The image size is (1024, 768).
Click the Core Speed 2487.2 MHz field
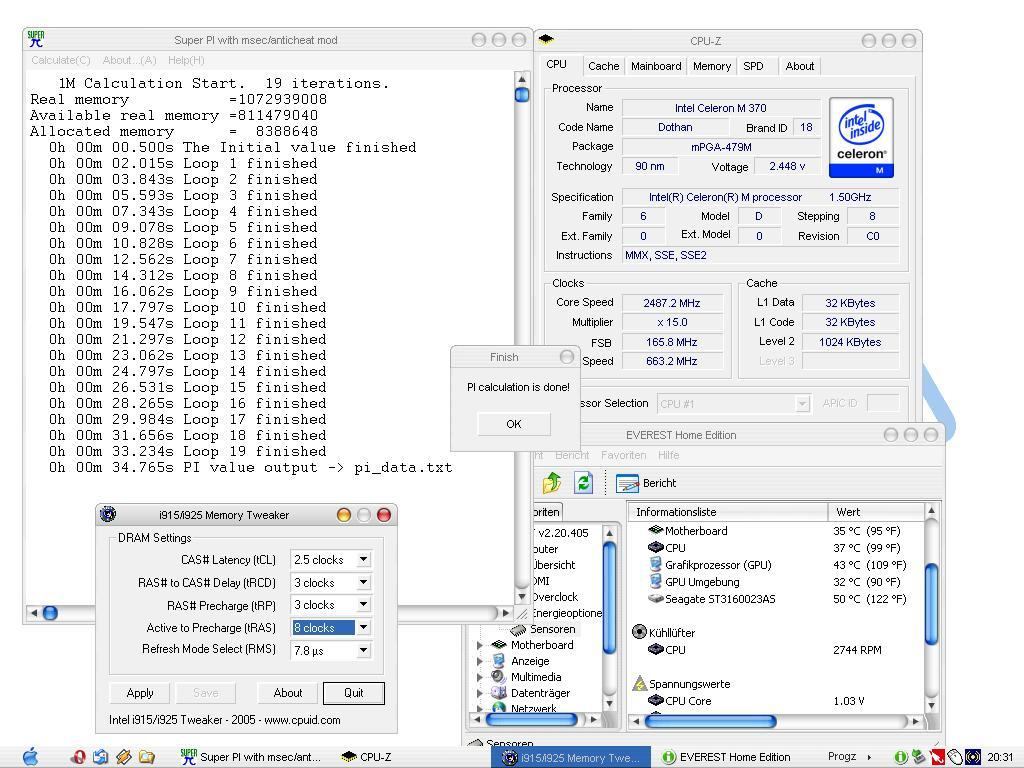[x=672, y=303]
